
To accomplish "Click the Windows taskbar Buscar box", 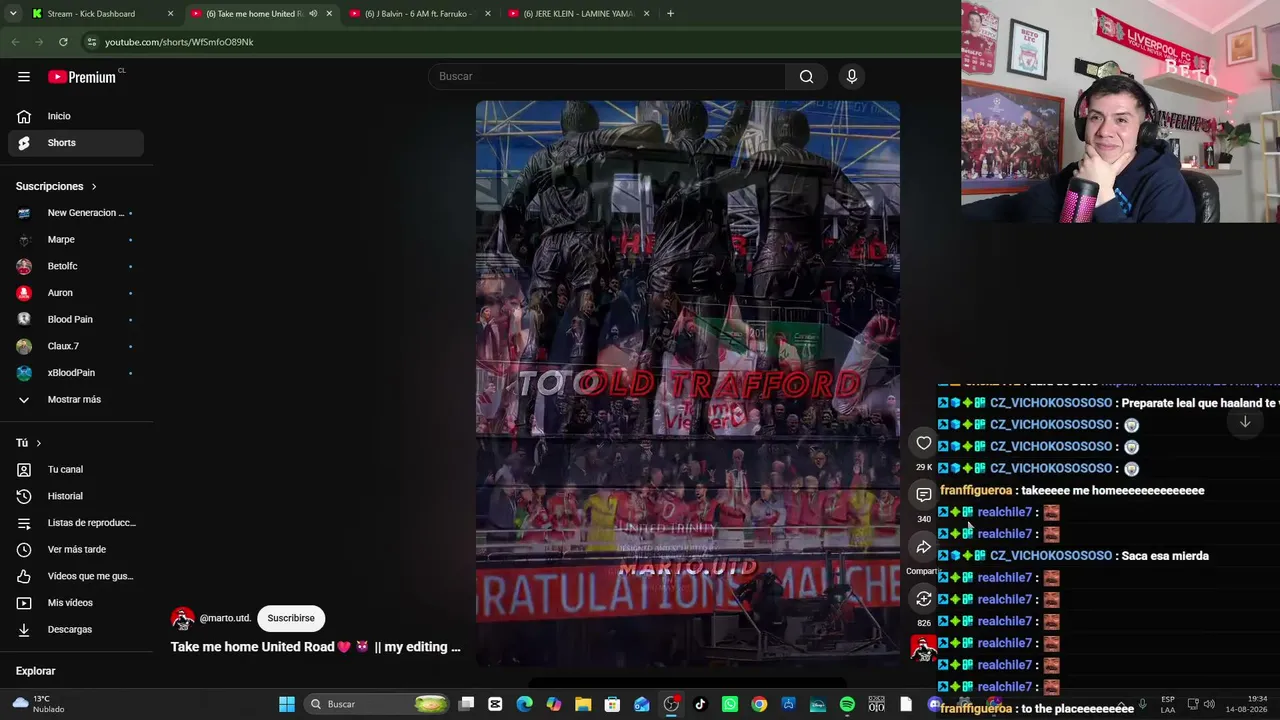I will pos(376,704).
